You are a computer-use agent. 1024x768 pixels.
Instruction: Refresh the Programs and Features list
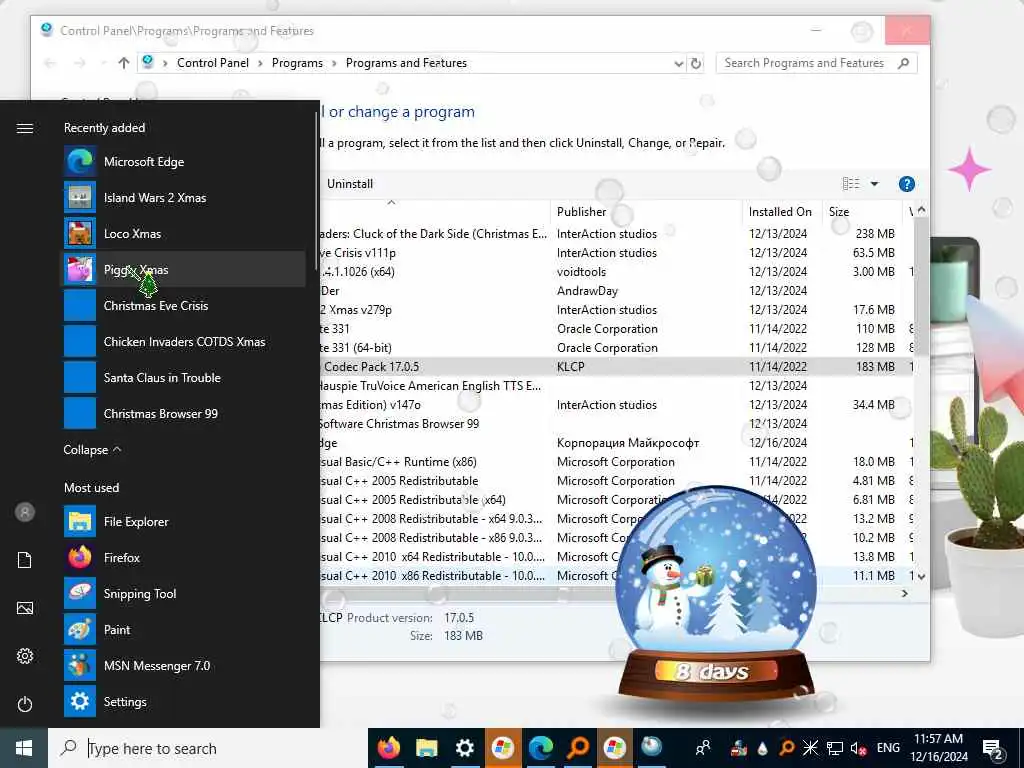point(696,63)
